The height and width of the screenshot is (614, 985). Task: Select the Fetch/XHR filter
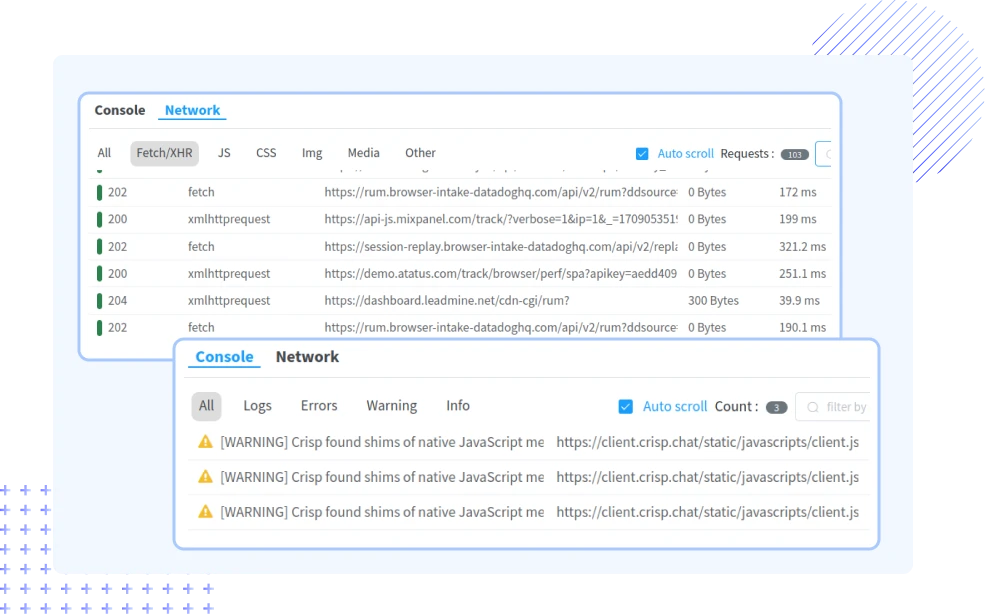(165, 153)
